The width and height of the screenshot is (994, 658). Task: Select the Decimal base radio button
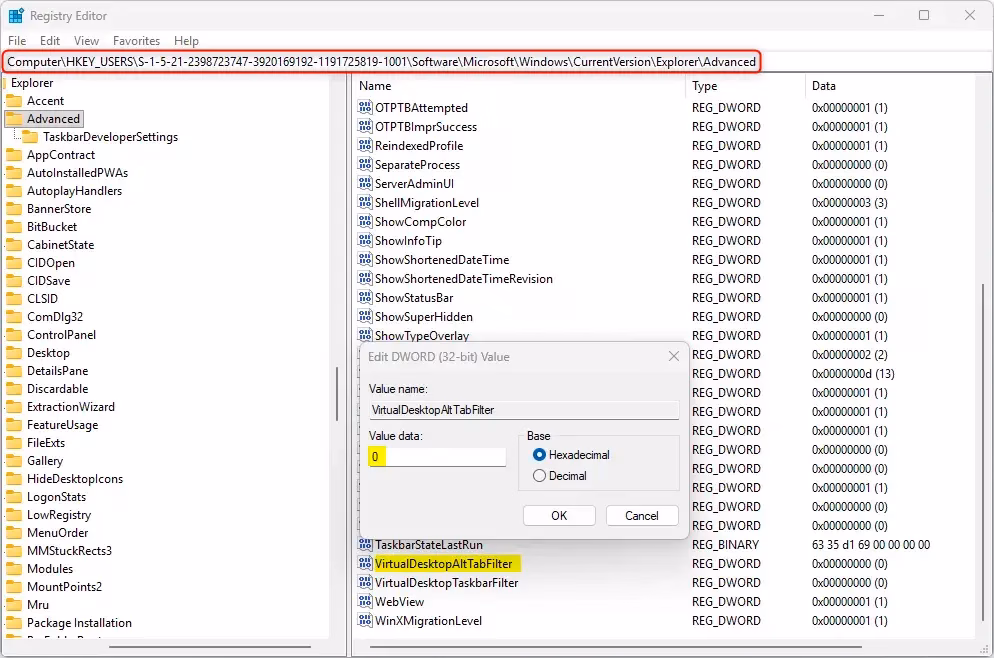[540, 476]
